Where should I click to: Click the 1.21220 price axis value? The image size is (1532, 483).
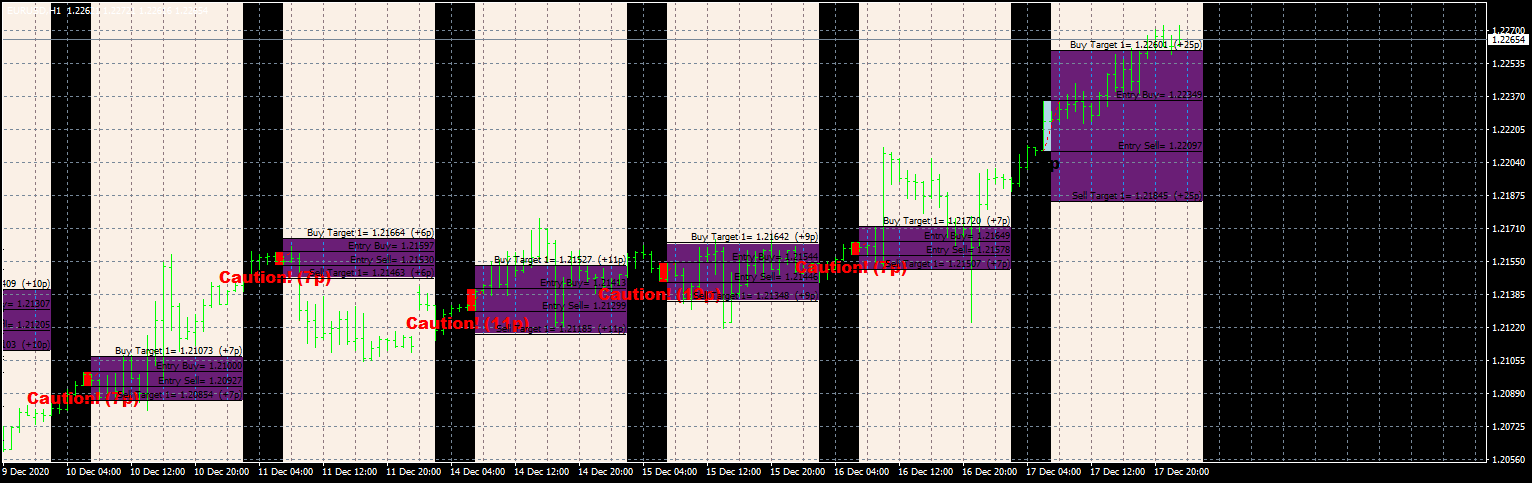click(1508, 328)
